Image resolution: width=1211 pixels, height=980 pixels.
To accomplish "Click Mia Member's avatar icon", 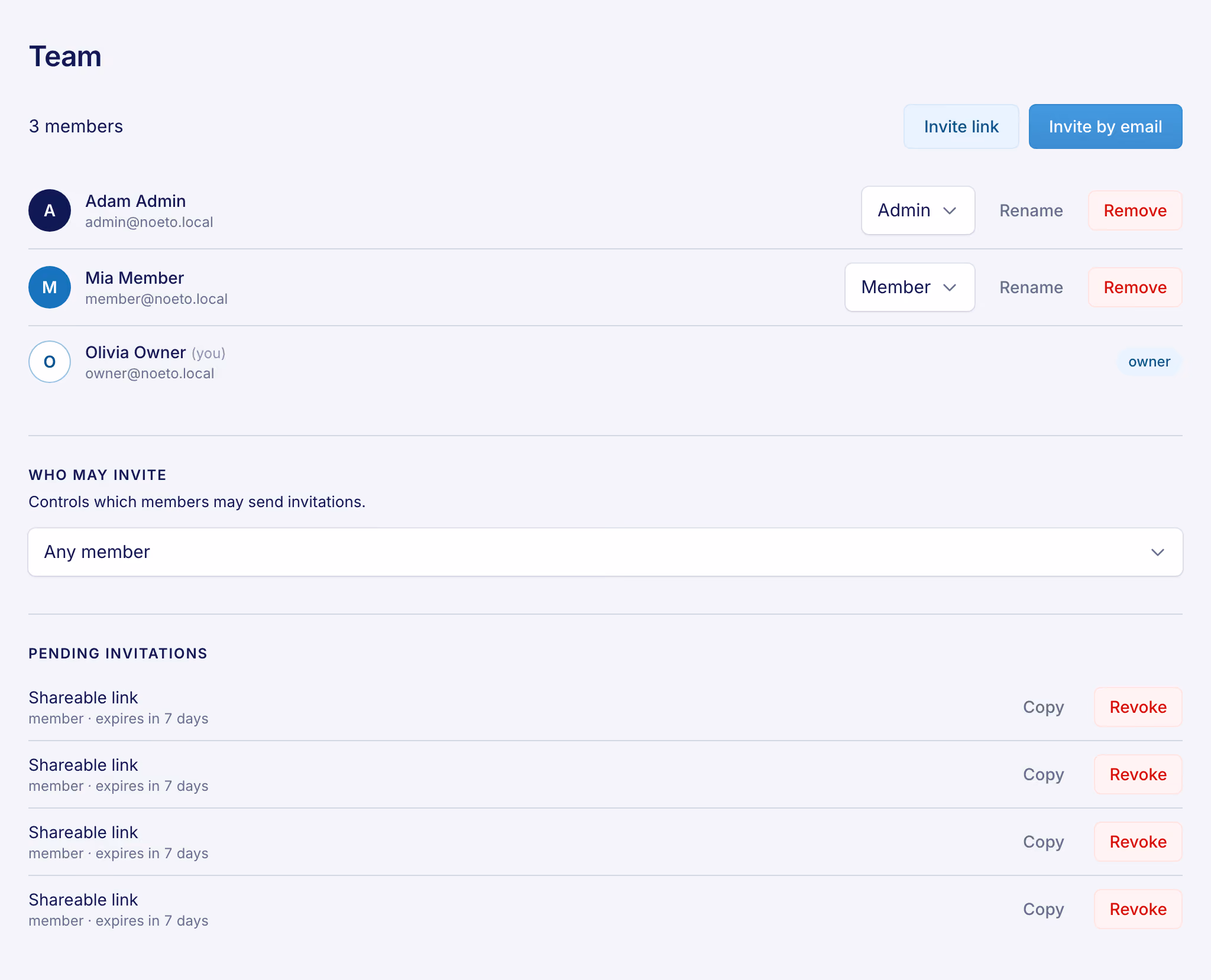I will (x=50, y=287).
